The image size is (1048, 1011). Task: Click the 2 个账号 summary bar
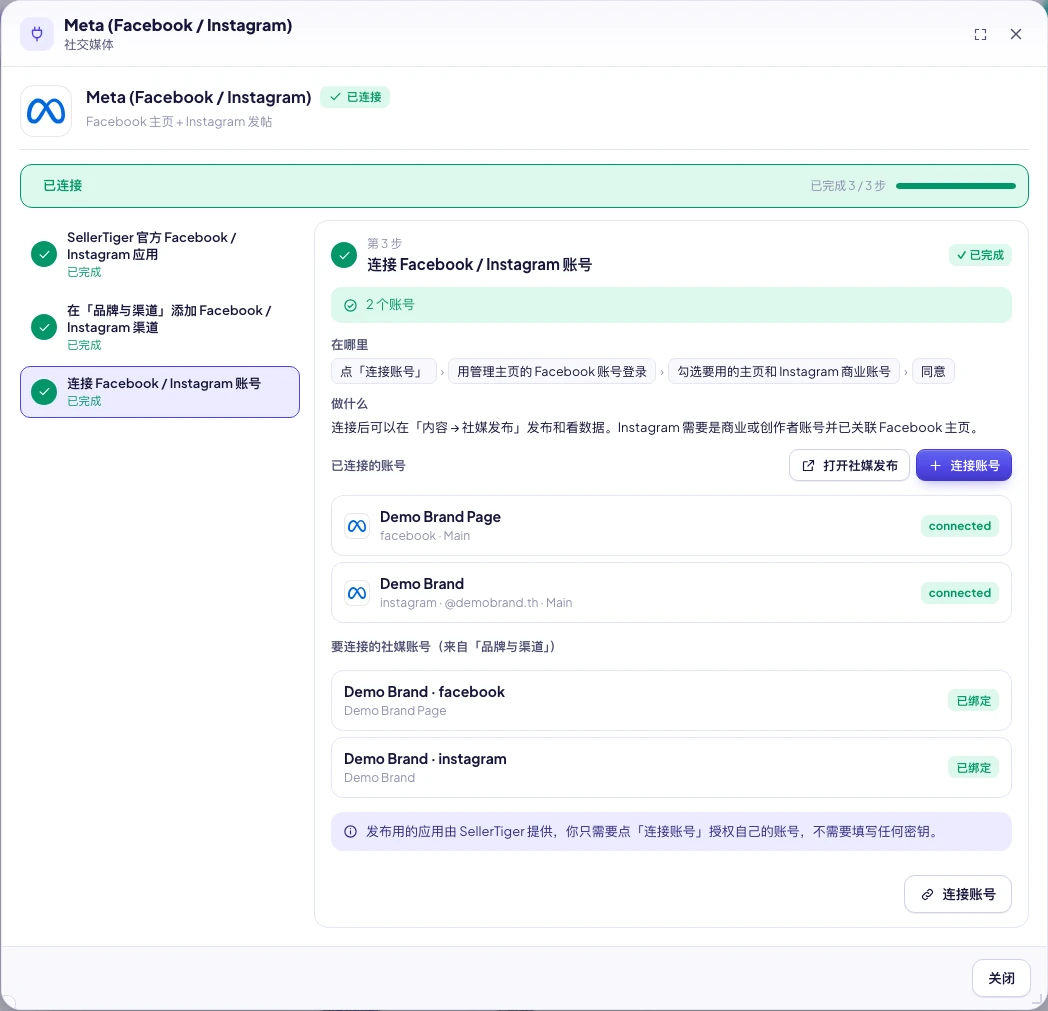[x=671, y=305]
